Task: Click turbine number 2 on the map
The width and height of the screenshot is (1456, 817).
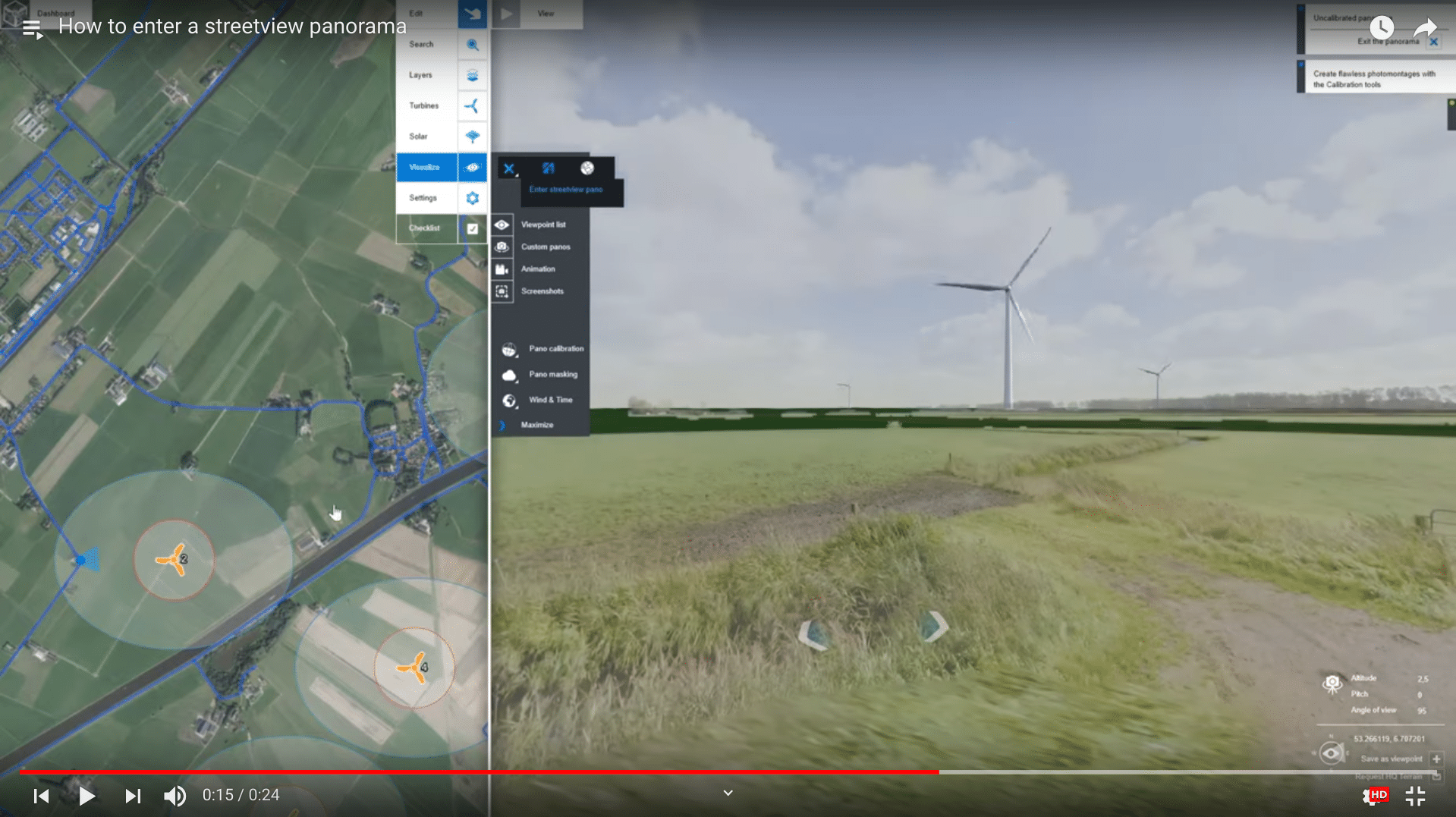Action: pos(174,560)
